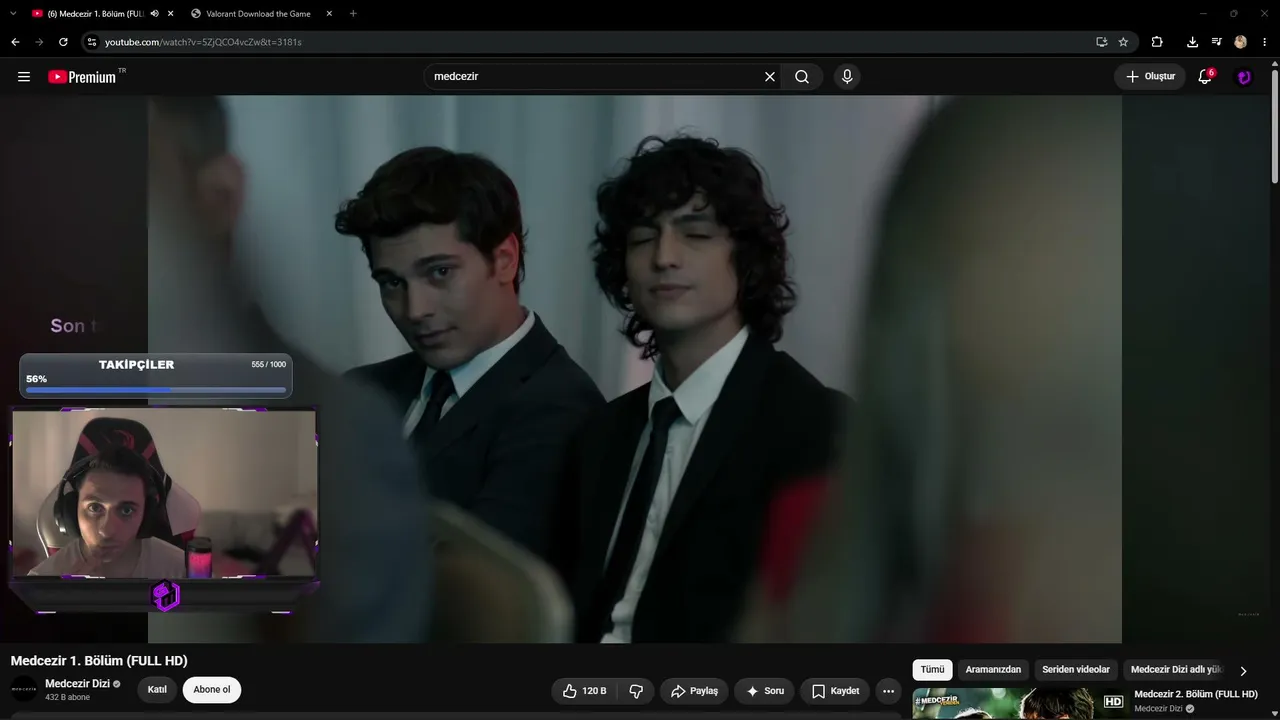The image size is (1280, 720).
Task: Clear the search box text
Action: tap(770, 77)
